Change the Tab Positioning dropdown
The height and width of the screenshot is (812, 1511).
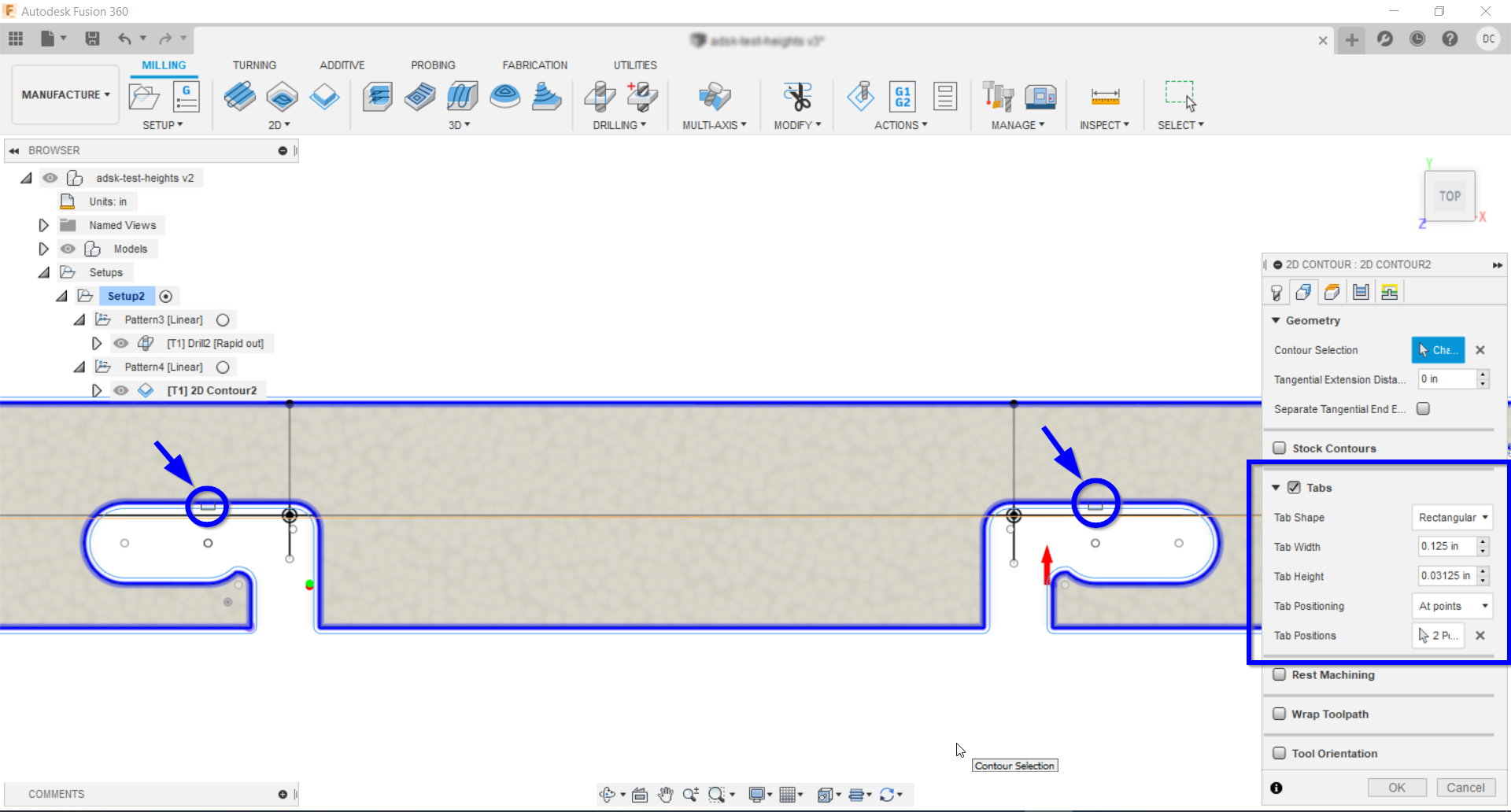1450,606
